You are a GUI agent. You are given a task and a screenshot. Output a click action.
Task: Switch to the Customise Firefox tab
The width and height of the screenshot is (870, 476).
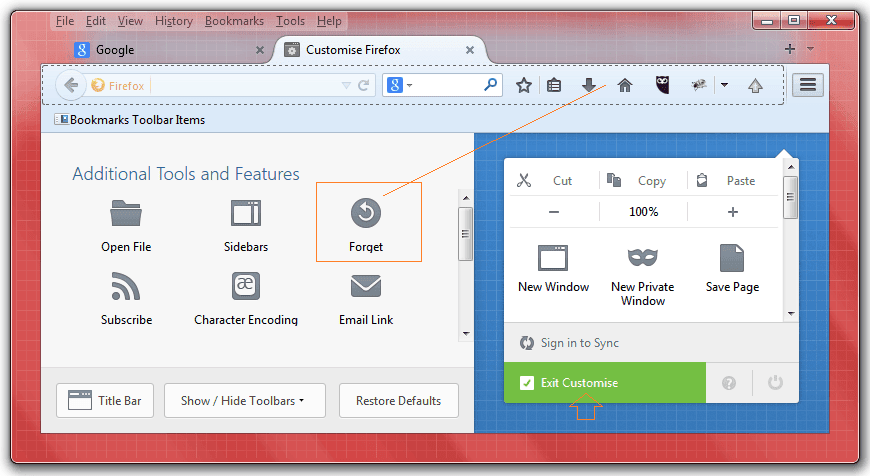point(380,50)
